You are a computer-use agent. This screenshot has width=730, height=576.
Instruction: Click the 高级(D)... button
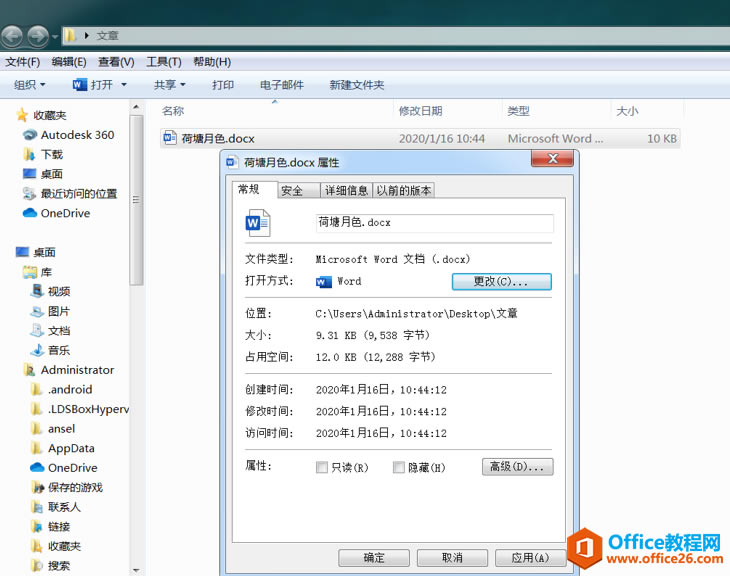517,467
